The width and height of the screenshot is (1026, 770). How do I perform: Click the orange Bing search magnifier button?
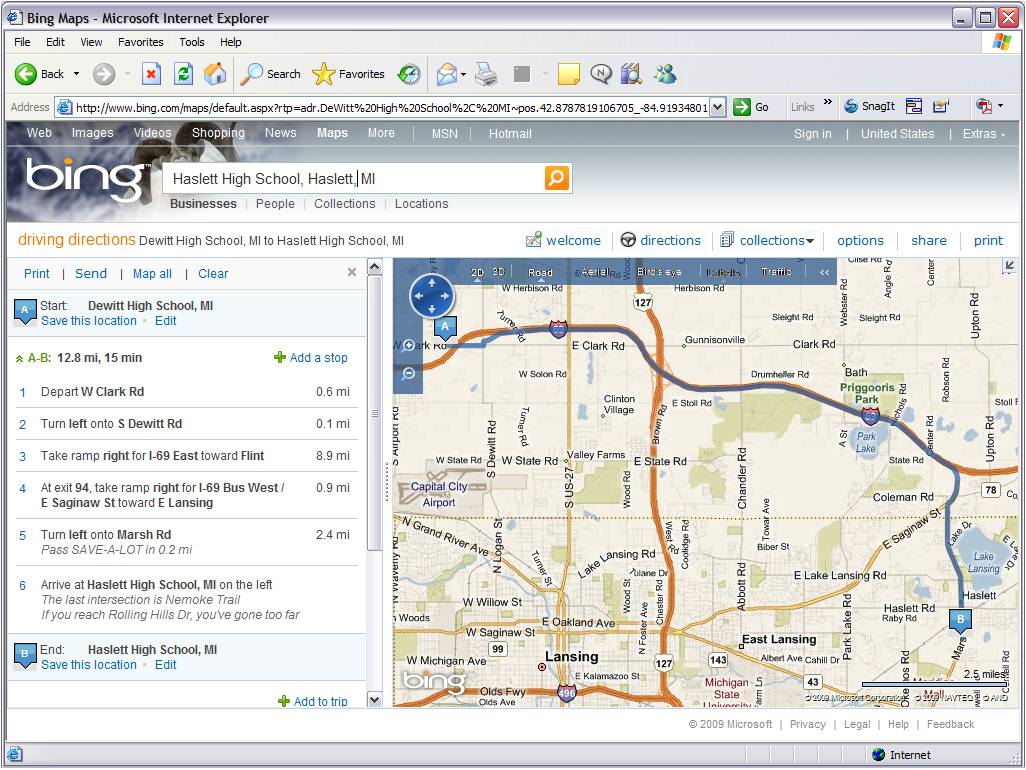pos(556,177)
